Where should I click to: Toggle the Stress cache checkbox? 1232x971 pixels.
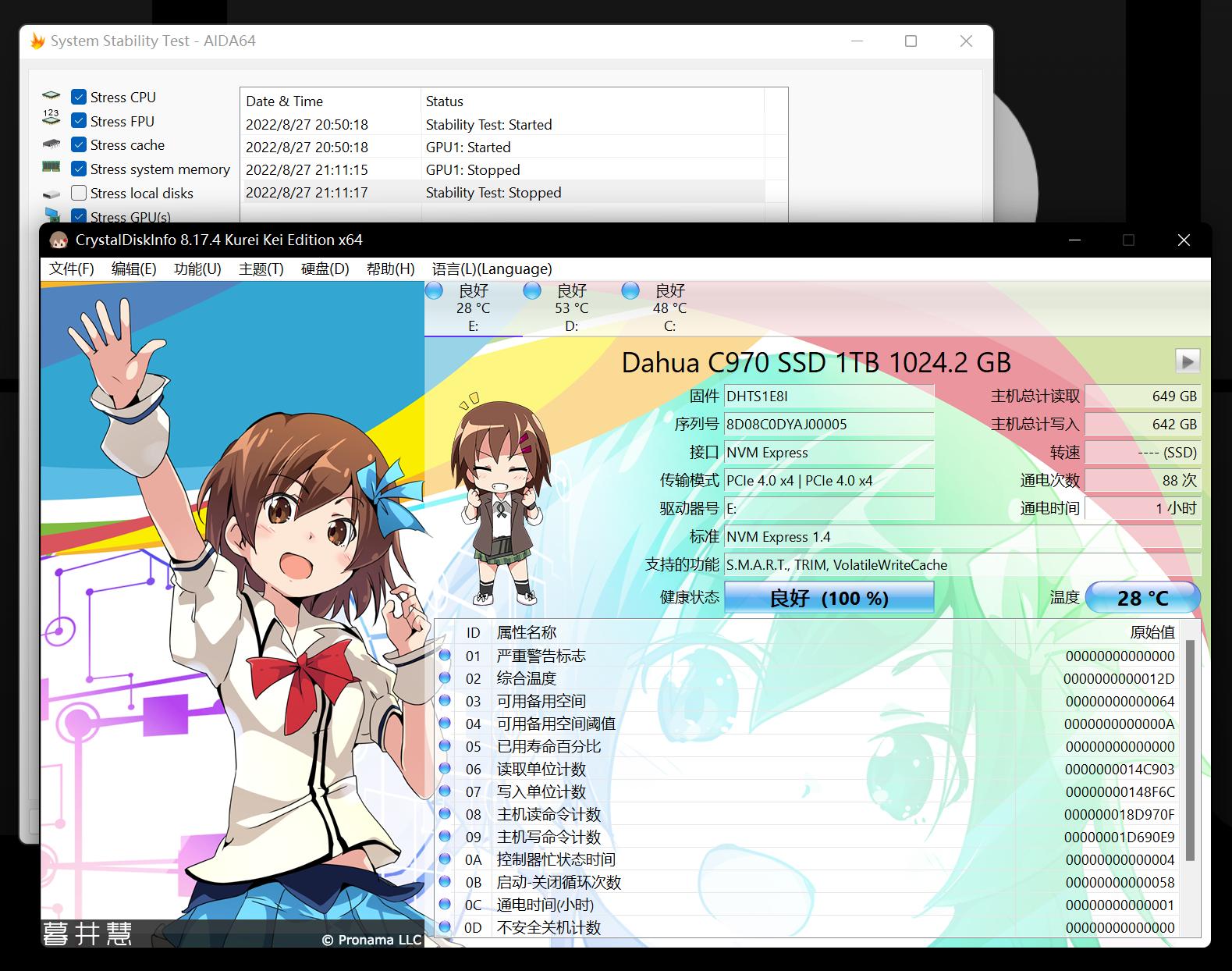79,145
